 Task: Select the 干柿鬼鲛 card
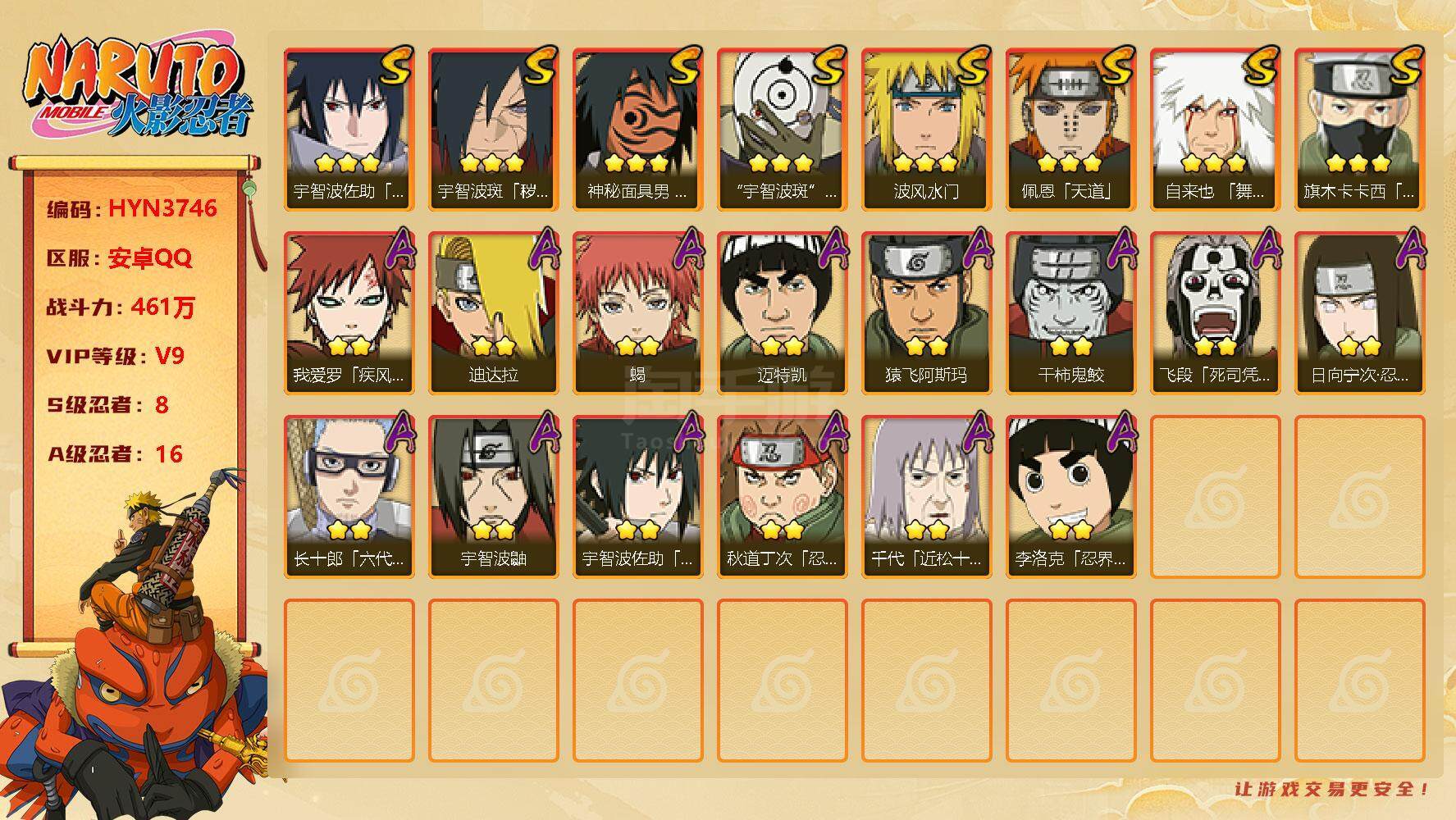point(1070,313)
